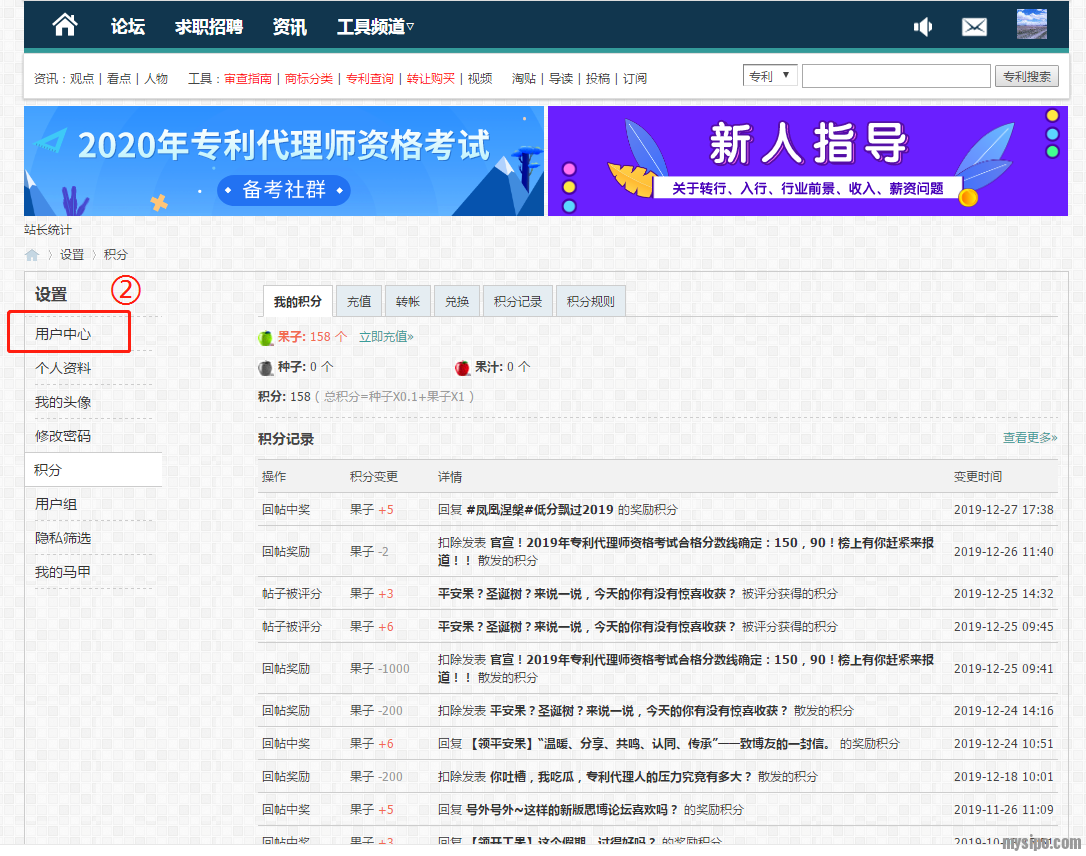
Task: Click the home icon in top navigation
Action: 65,26
